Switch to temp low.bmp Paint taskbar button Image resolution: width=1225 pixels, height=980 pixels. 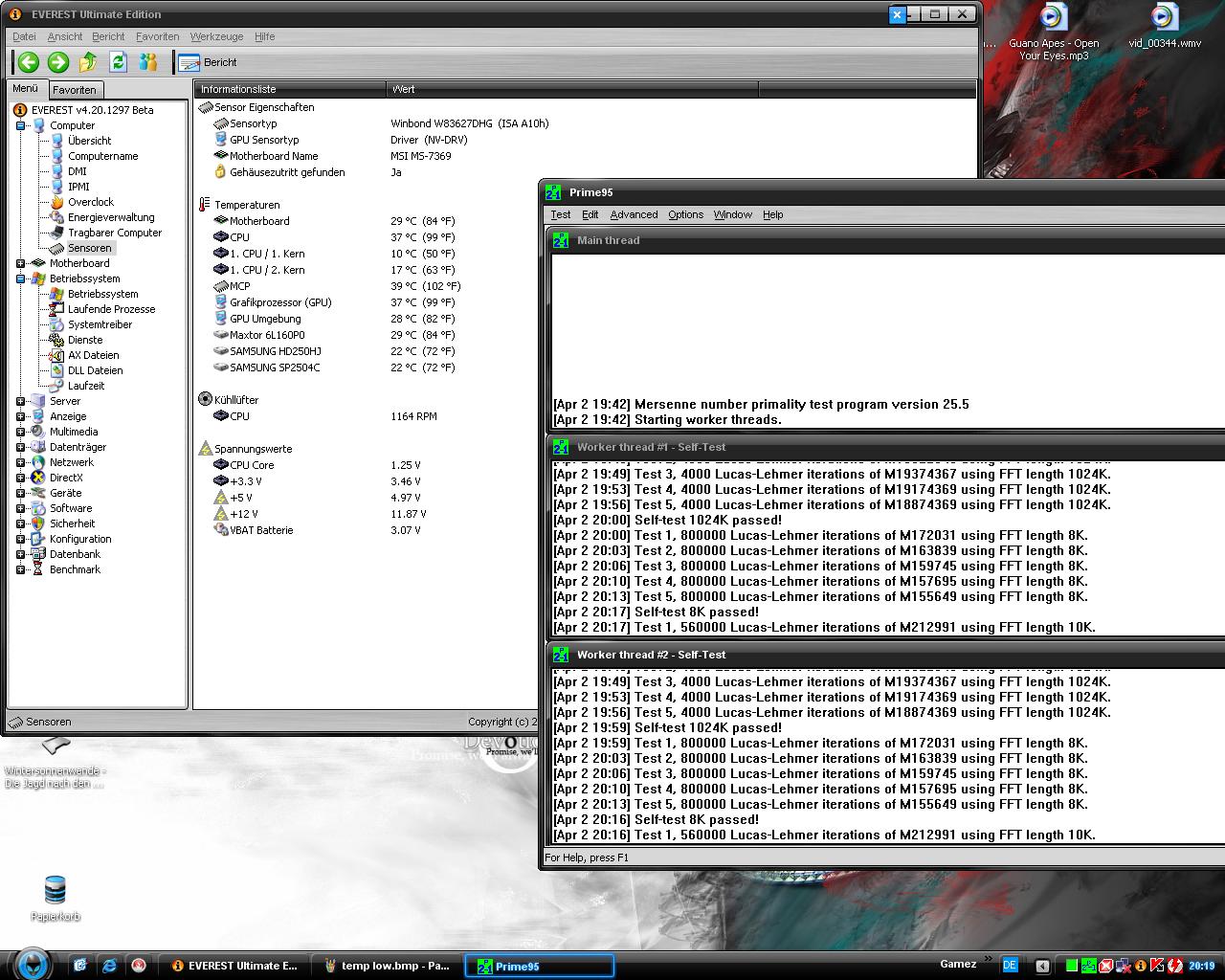[388, 966]
